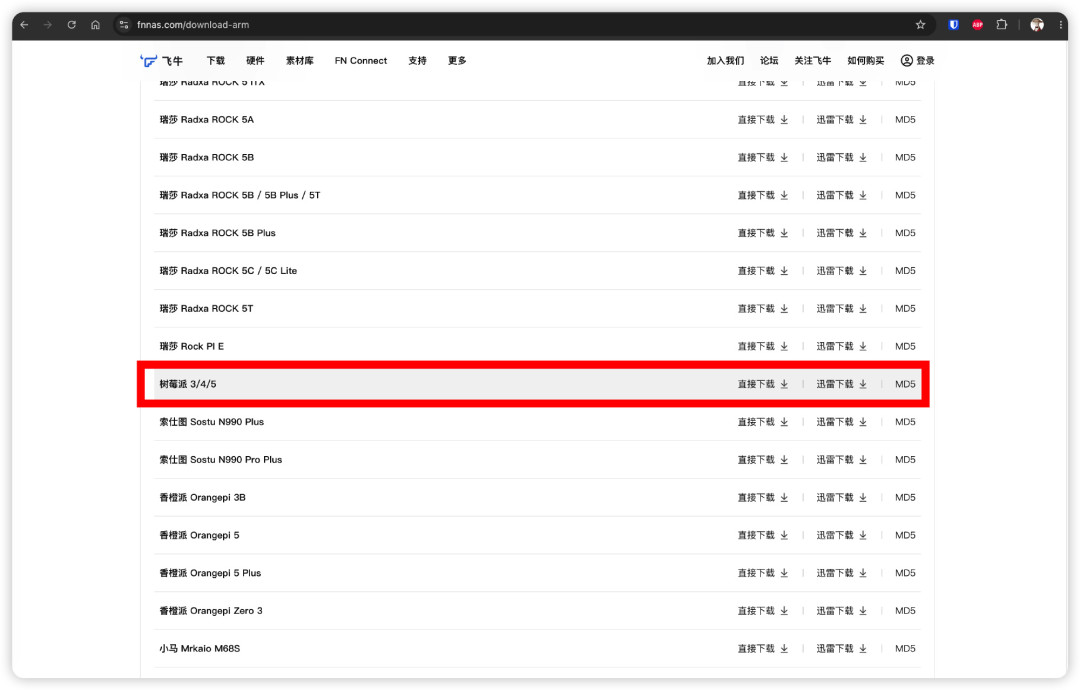Open the extensions puzzle icon
The height and width of the screenshot is (690, 1080).
pyautogui.click(x=1001, y=25)
